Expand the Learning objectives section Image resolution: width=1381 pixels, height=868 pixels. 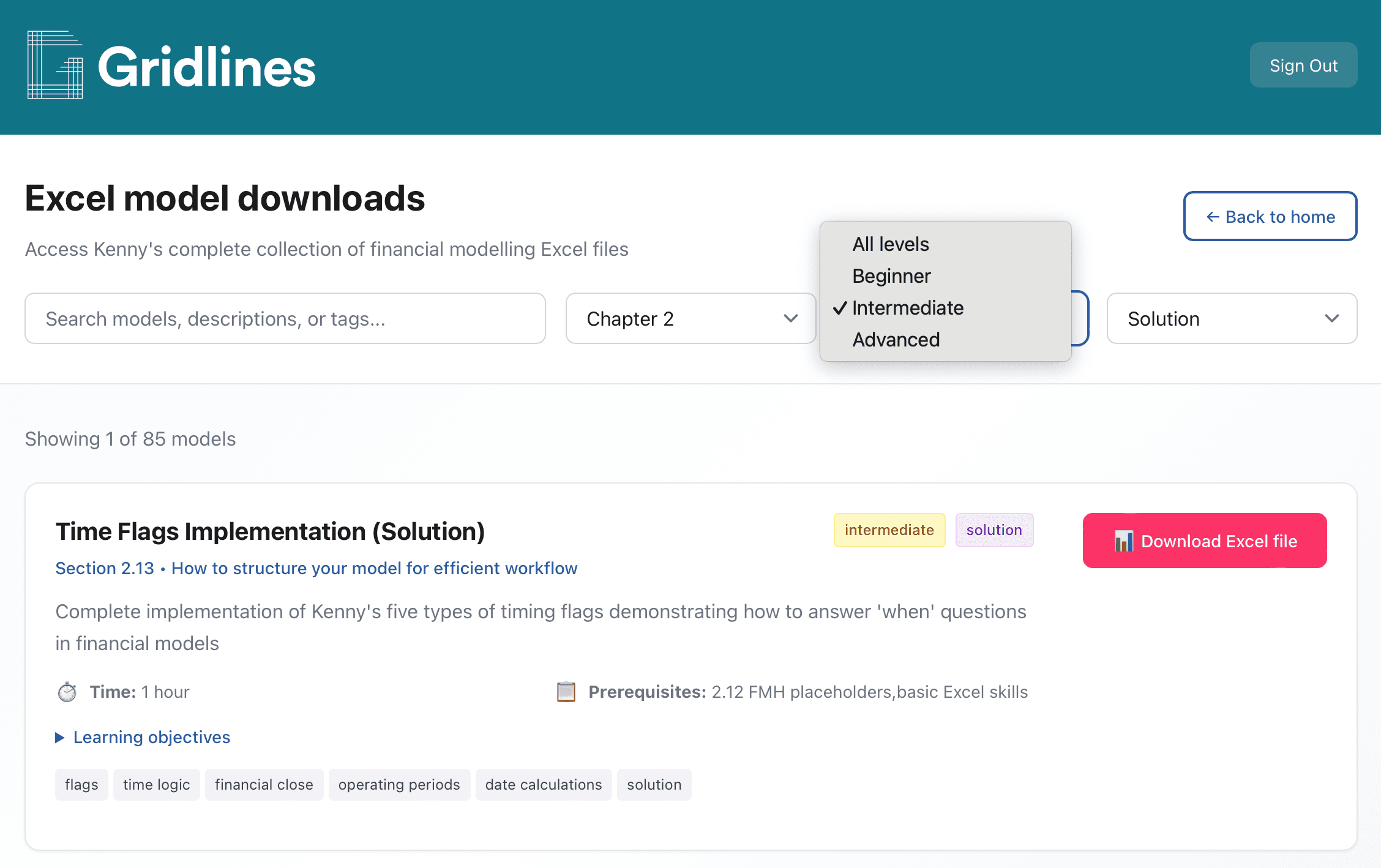point(151,737)
